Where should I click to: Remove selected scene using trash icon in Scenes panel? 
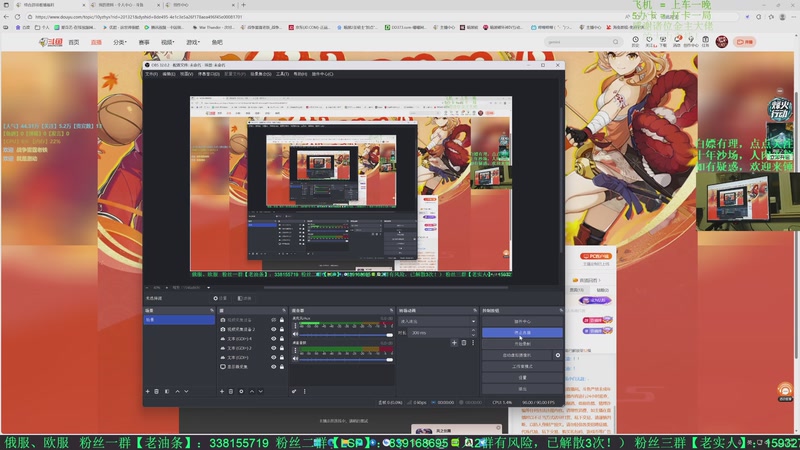click(157, 391)
